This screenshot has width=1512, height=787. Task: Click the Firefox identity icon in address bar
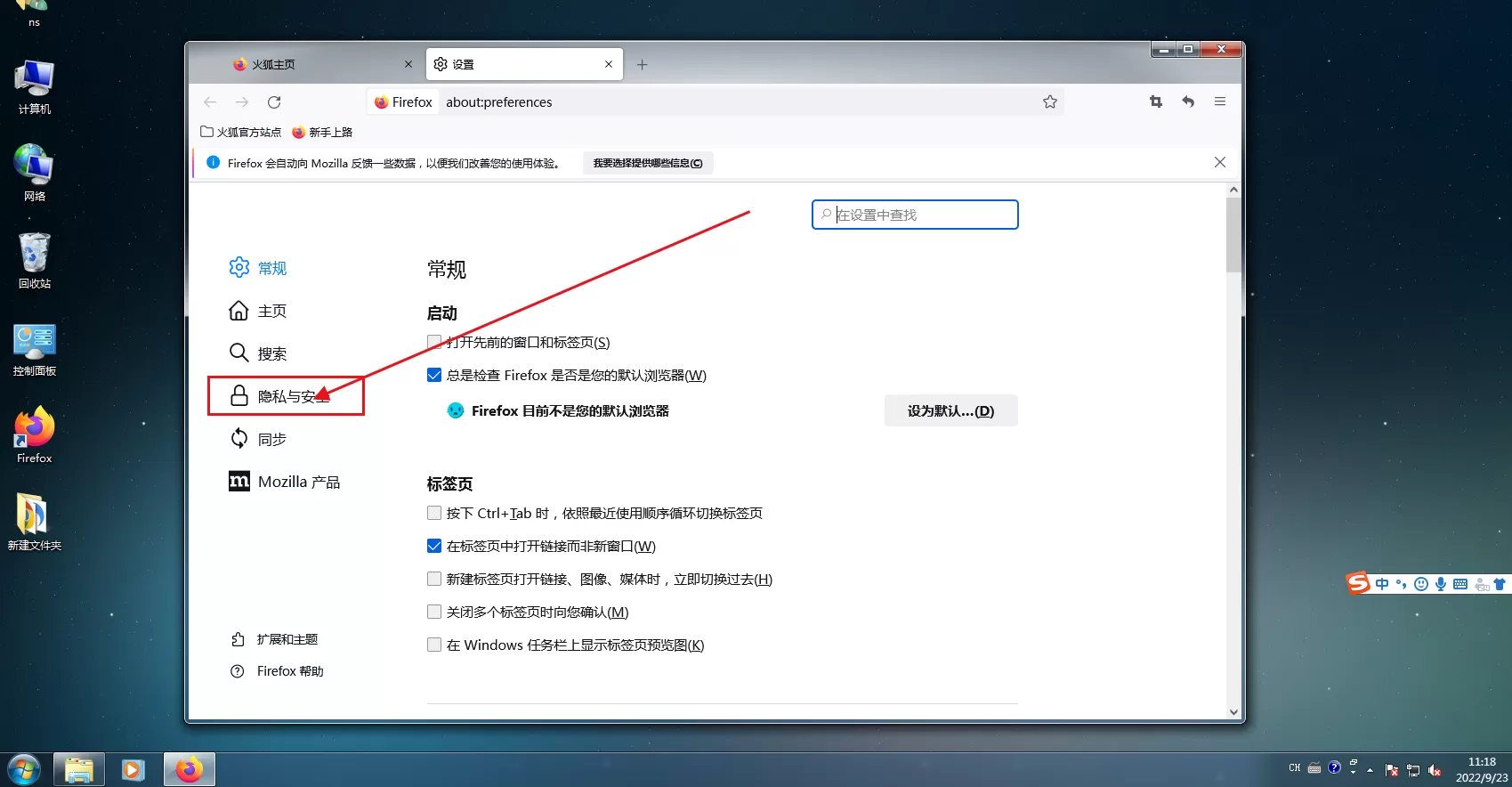[x=403, y=102]
